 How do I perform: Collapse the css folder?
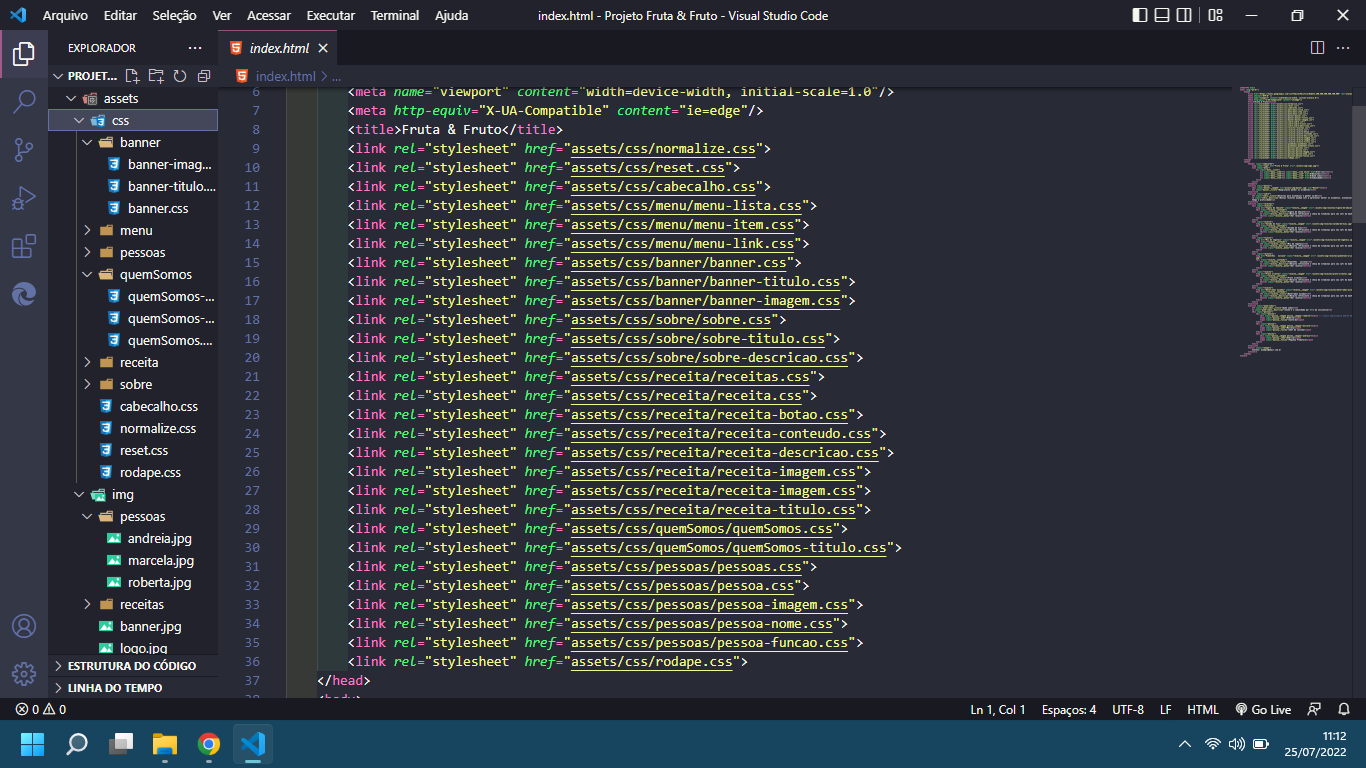coord(132,120)
